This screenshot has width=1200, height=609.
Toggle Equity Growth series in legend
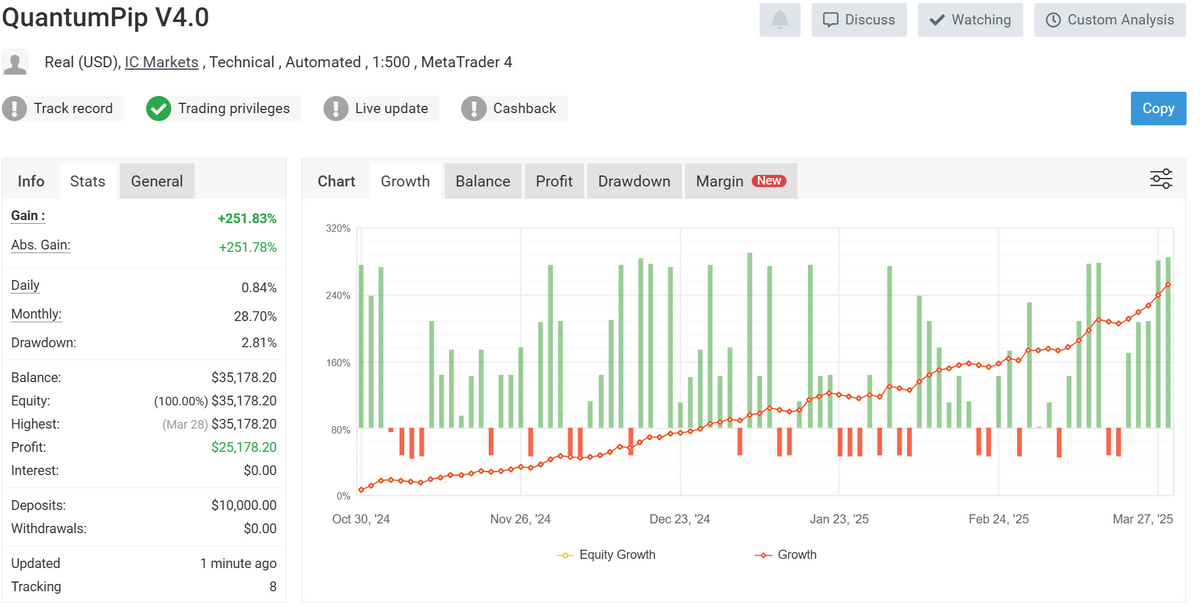click(606, 555)
